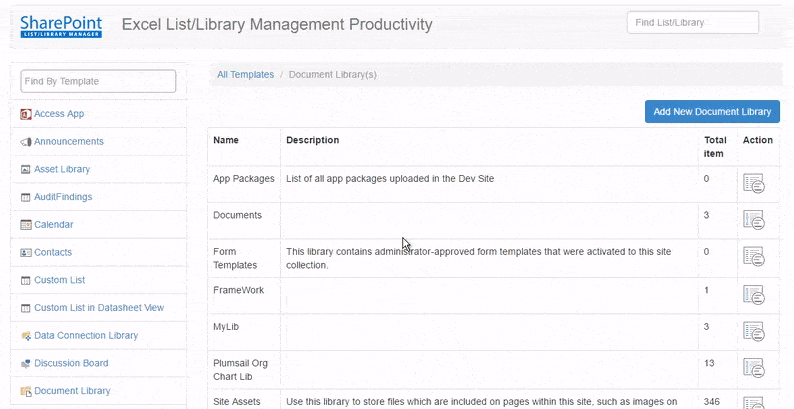This screenshot has height=409, width=794.
Task: Click the Action column header
Action: click(758, 140)
